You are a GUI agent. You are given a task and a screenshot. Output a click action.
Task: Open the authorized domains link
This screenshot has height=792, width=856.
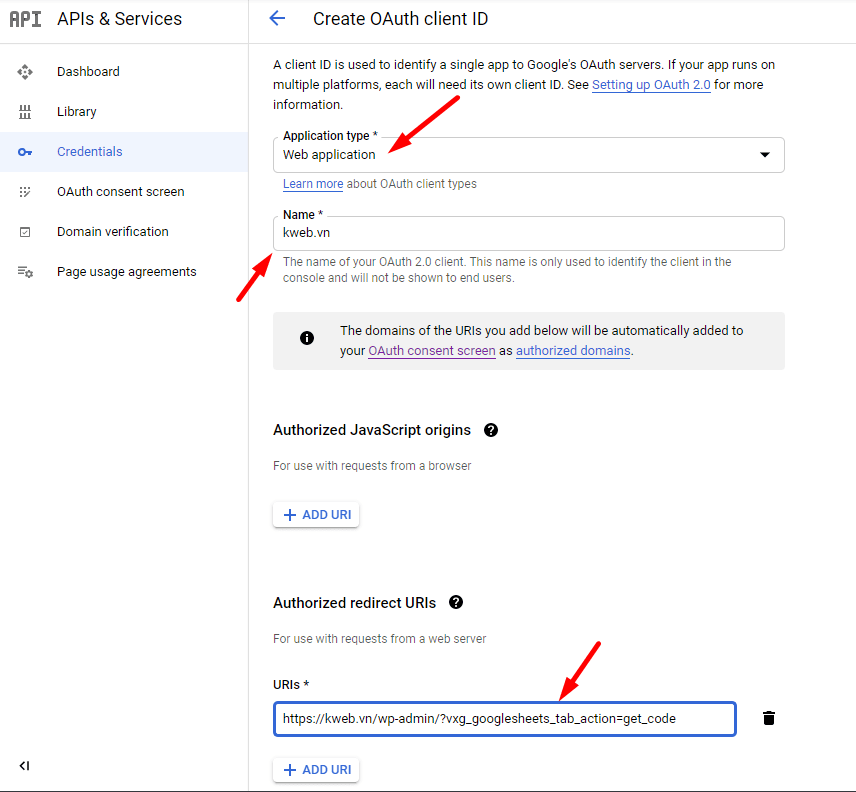(x=573, y=351)
